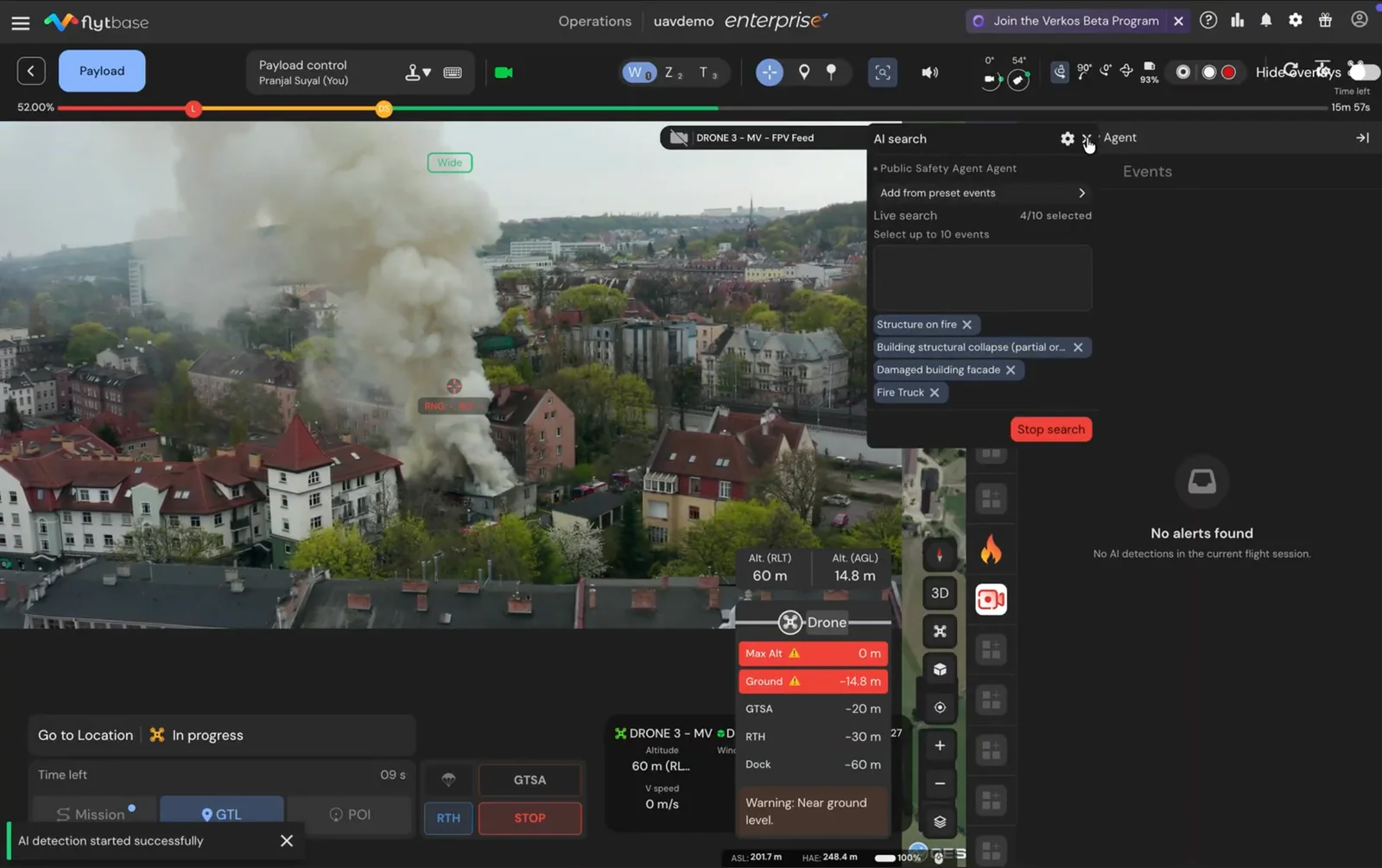Image resolution: width=1382 pixels, height=868 pixels.
Task: Click the red record button
Action: pyautogui.click(x=1228, y=73)
